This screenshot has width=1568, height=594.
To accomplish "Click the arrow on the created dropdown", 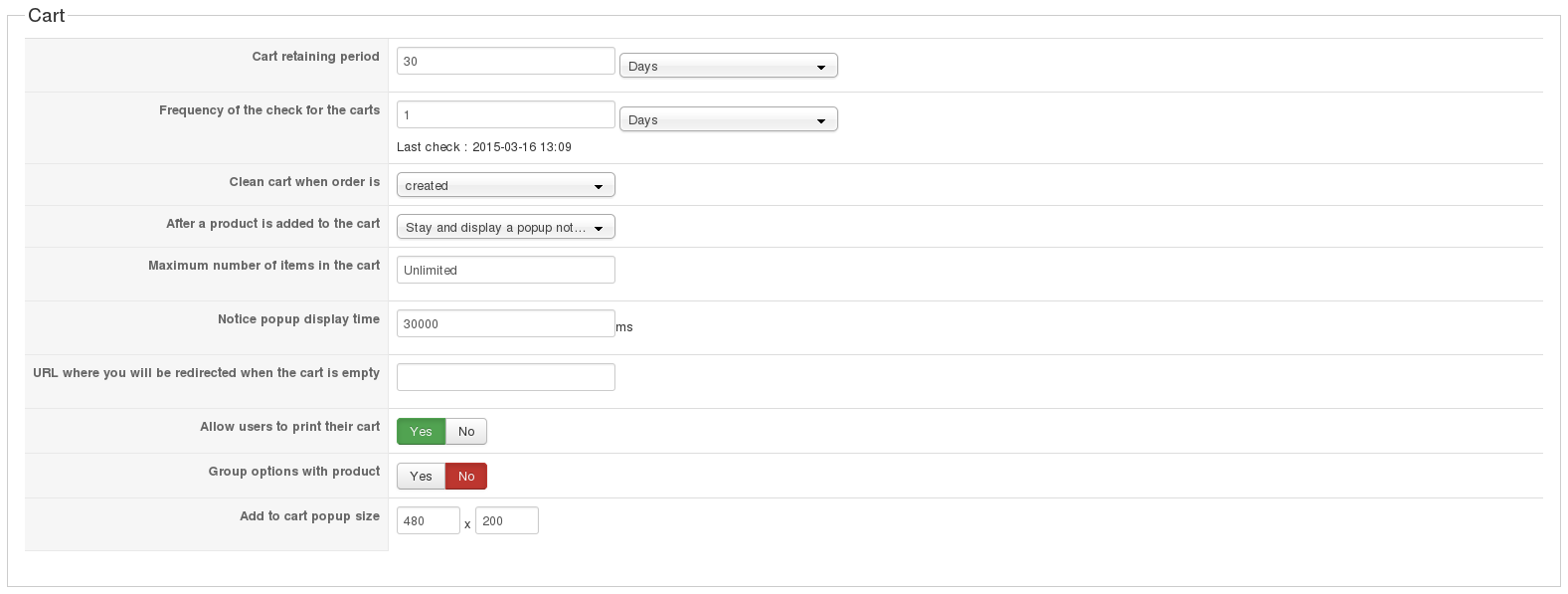I will tap(599, 187).
